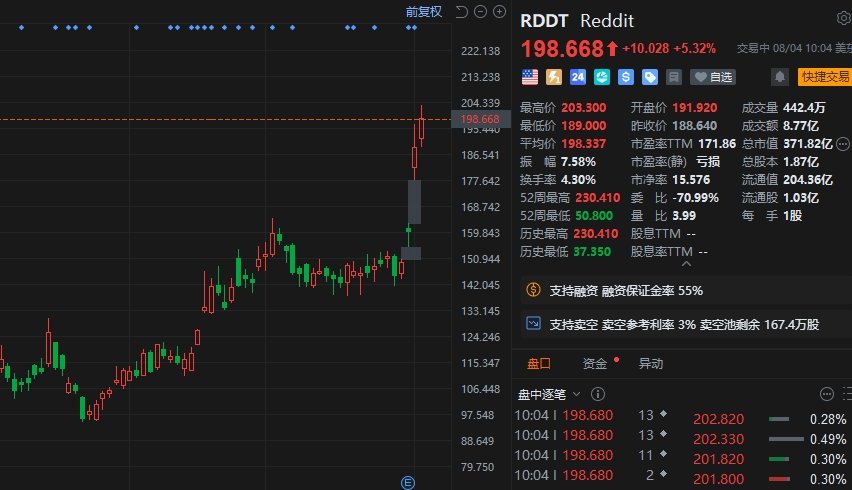852x490 pixels.
Task: Click the 市盈率TTM 171.86 value
Action: 717,143
